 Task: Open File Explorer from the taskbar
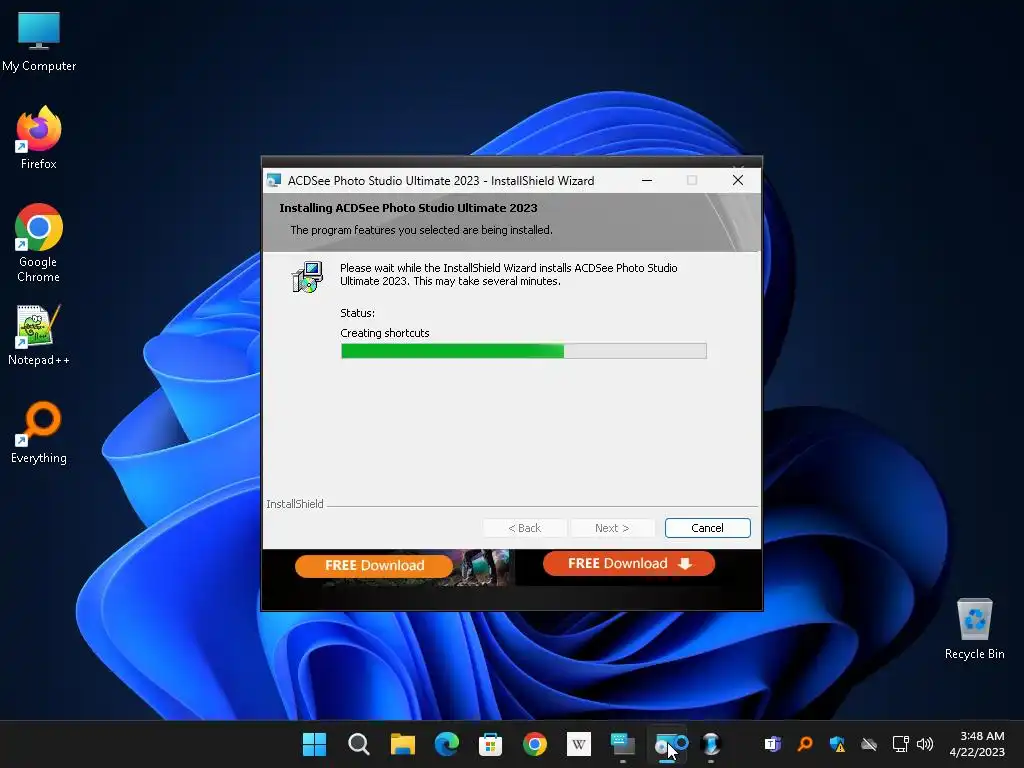click(x=403, y=744)
